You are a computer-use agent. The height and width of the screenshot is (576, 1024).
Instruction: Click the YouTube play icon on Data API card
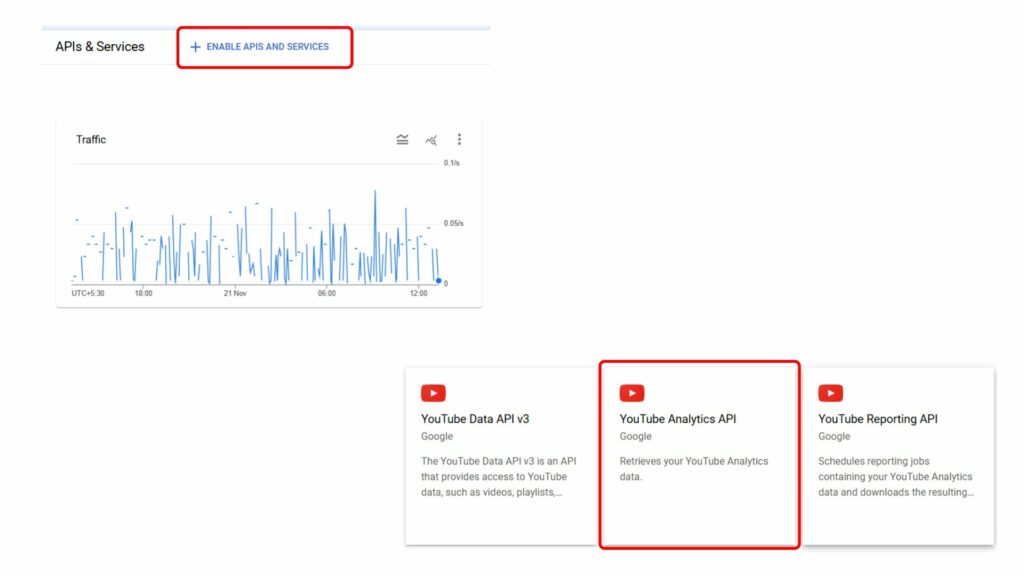[x=433, y=392]
